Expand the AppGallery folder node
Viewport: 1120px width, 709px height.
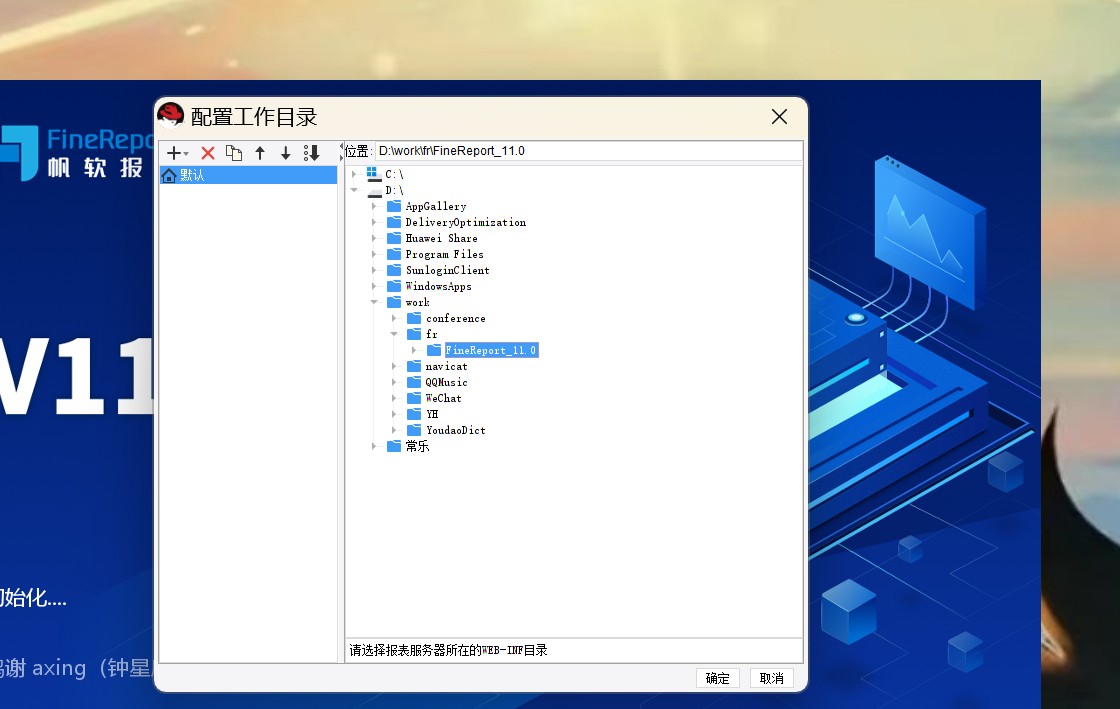[x=374, y=206]
